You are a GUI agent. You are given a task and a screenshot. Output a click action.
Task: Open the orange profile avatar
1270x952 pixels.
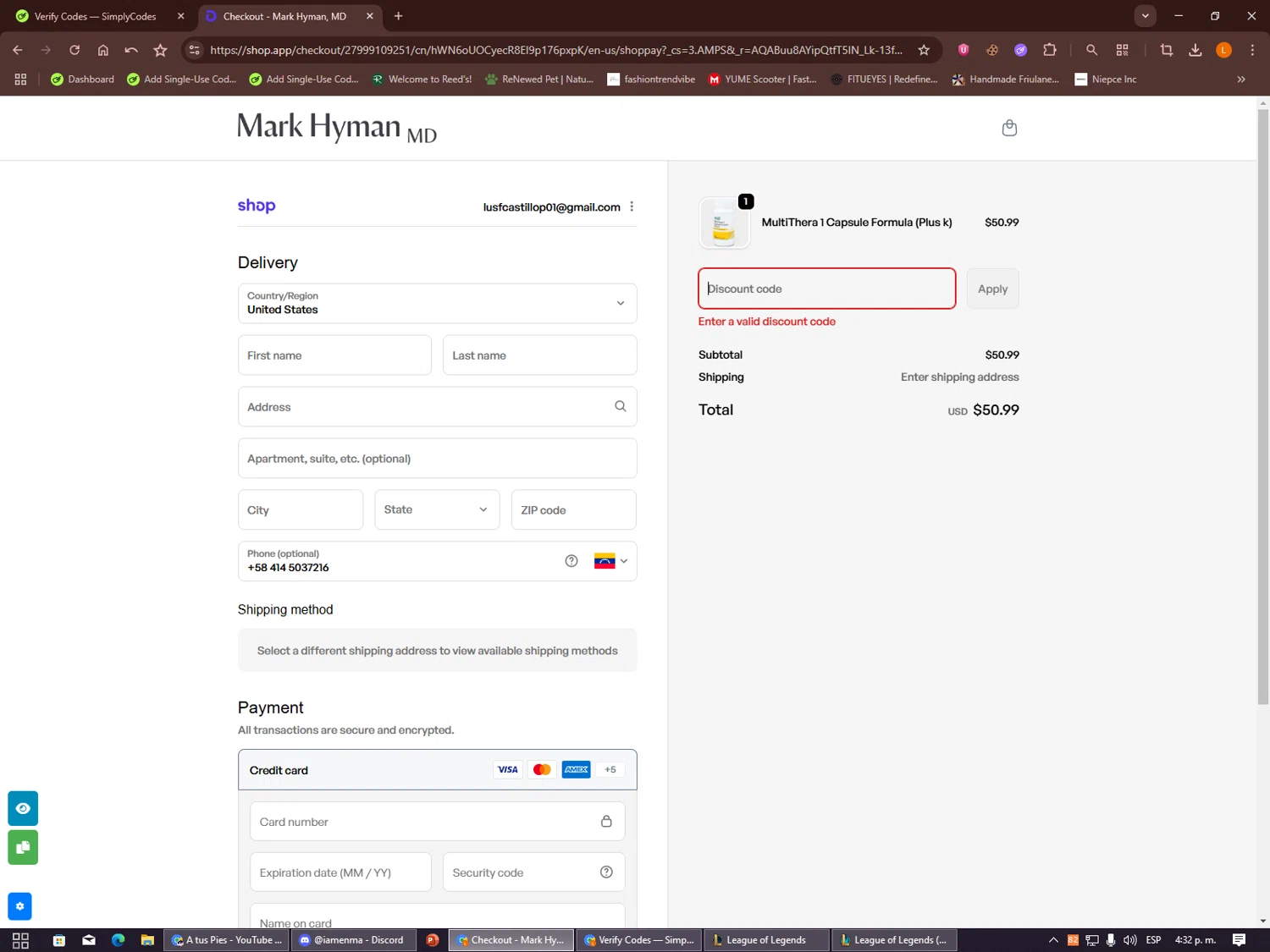(1223, 50)
